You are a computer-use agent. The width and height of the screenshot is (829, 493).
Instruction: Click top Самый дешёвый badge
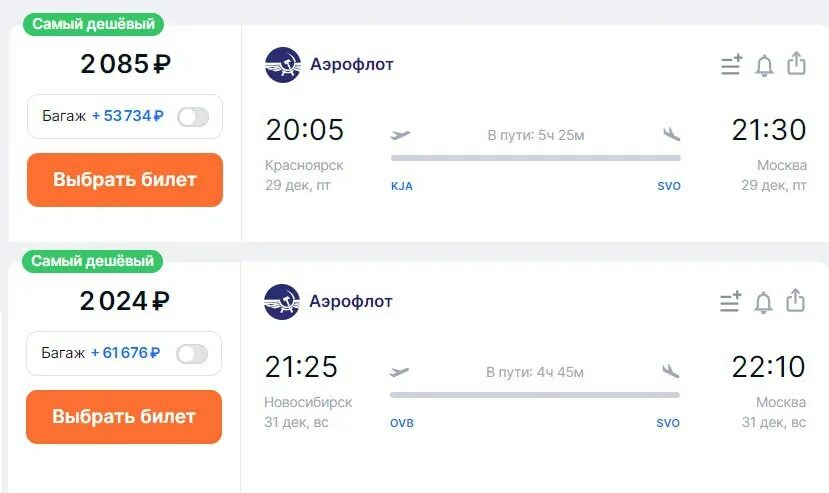[x=92, y=24]
